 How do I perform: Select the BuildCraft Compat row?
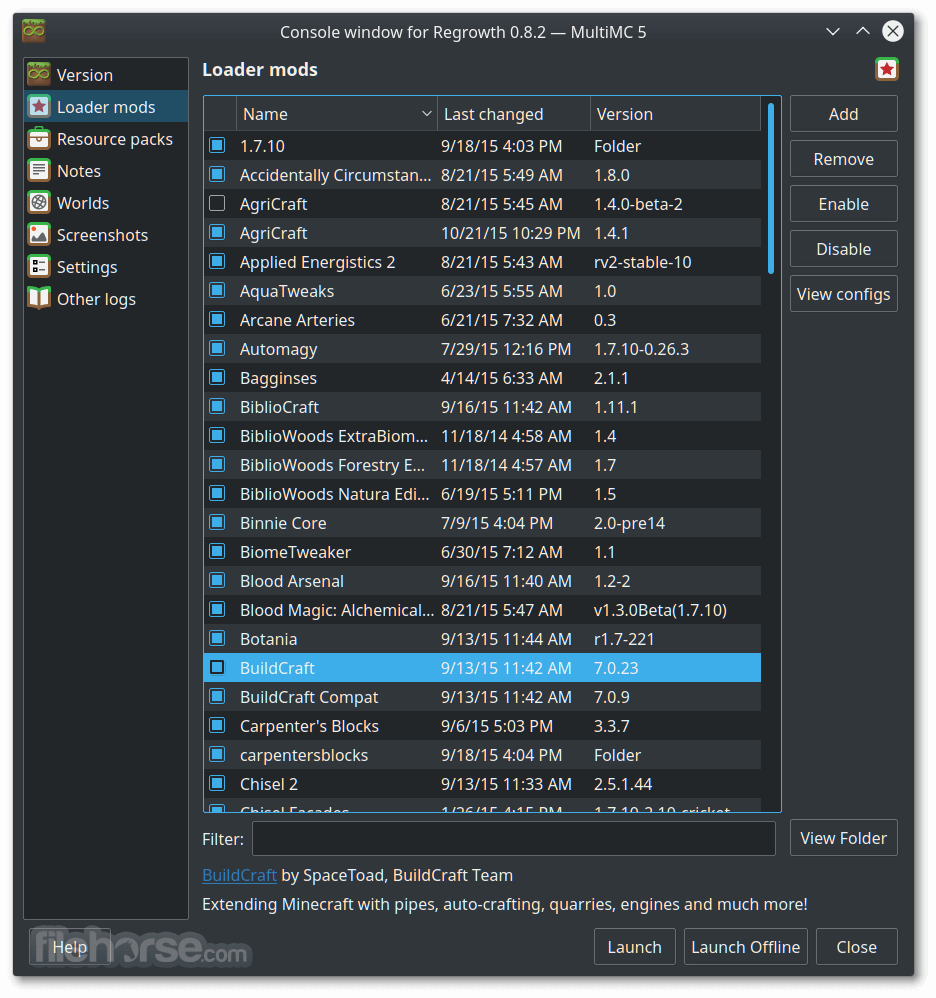tap(482, 697)
